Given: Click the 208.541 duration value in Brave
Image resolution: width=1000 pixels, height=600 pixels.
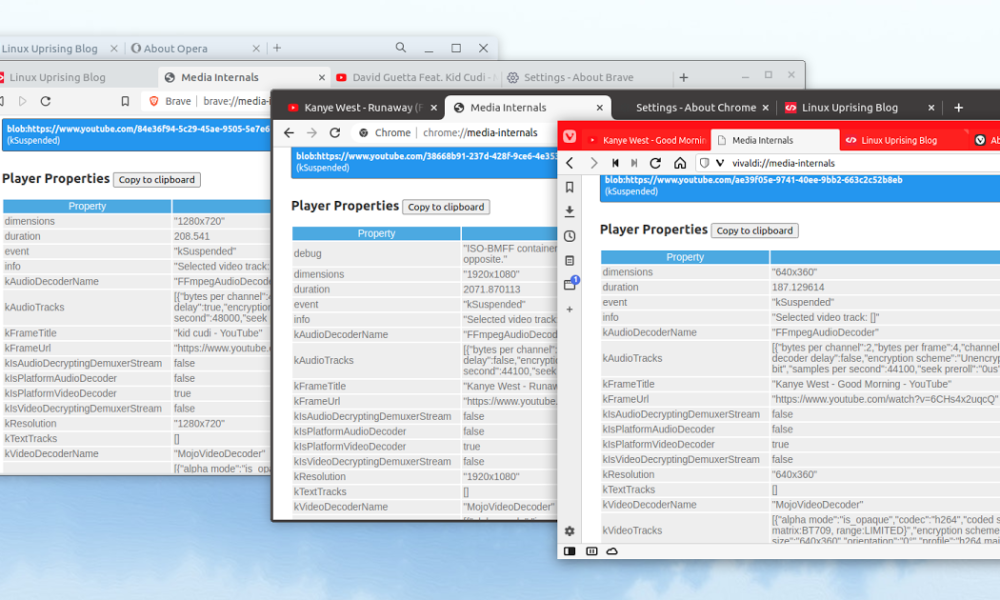Looking at the screenshot, I should coord(192,236).
